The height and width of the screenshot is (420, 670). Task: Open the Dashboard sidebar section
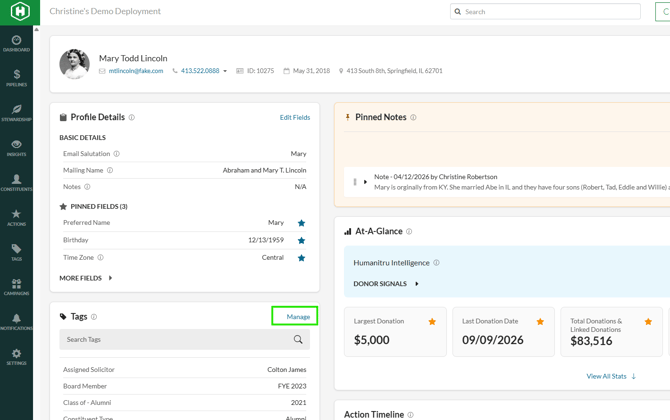[x=16, y=44]
